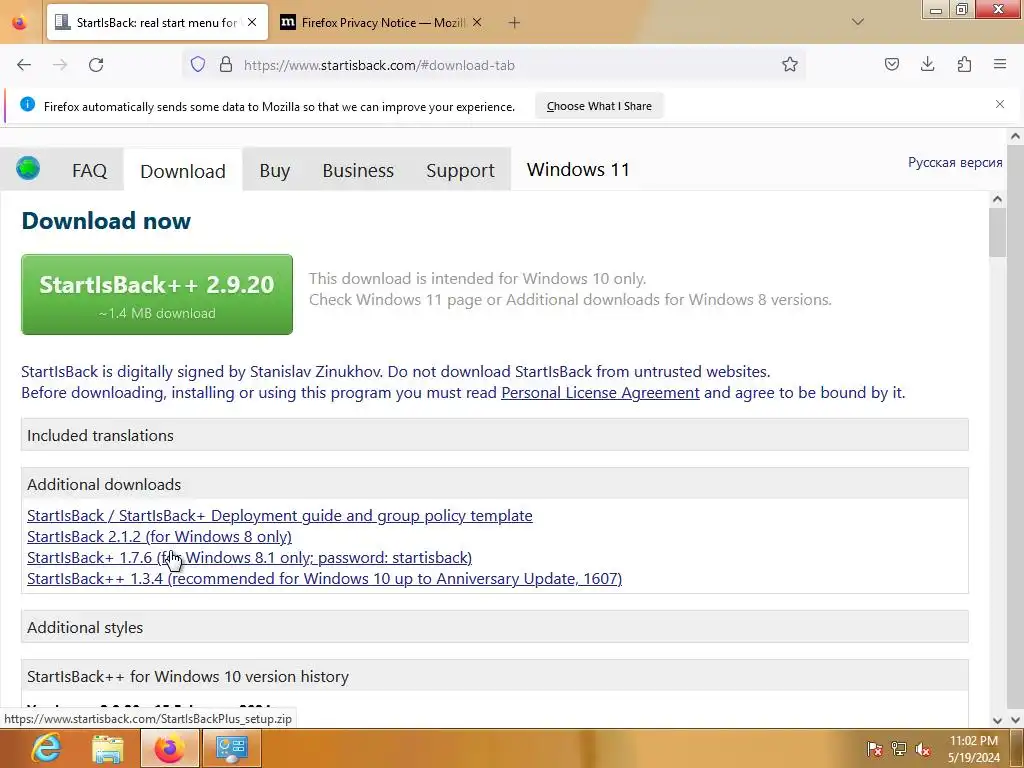Download StartIsBack++ 2.9.20 green button
The image size is (1024, 768).
157,295
